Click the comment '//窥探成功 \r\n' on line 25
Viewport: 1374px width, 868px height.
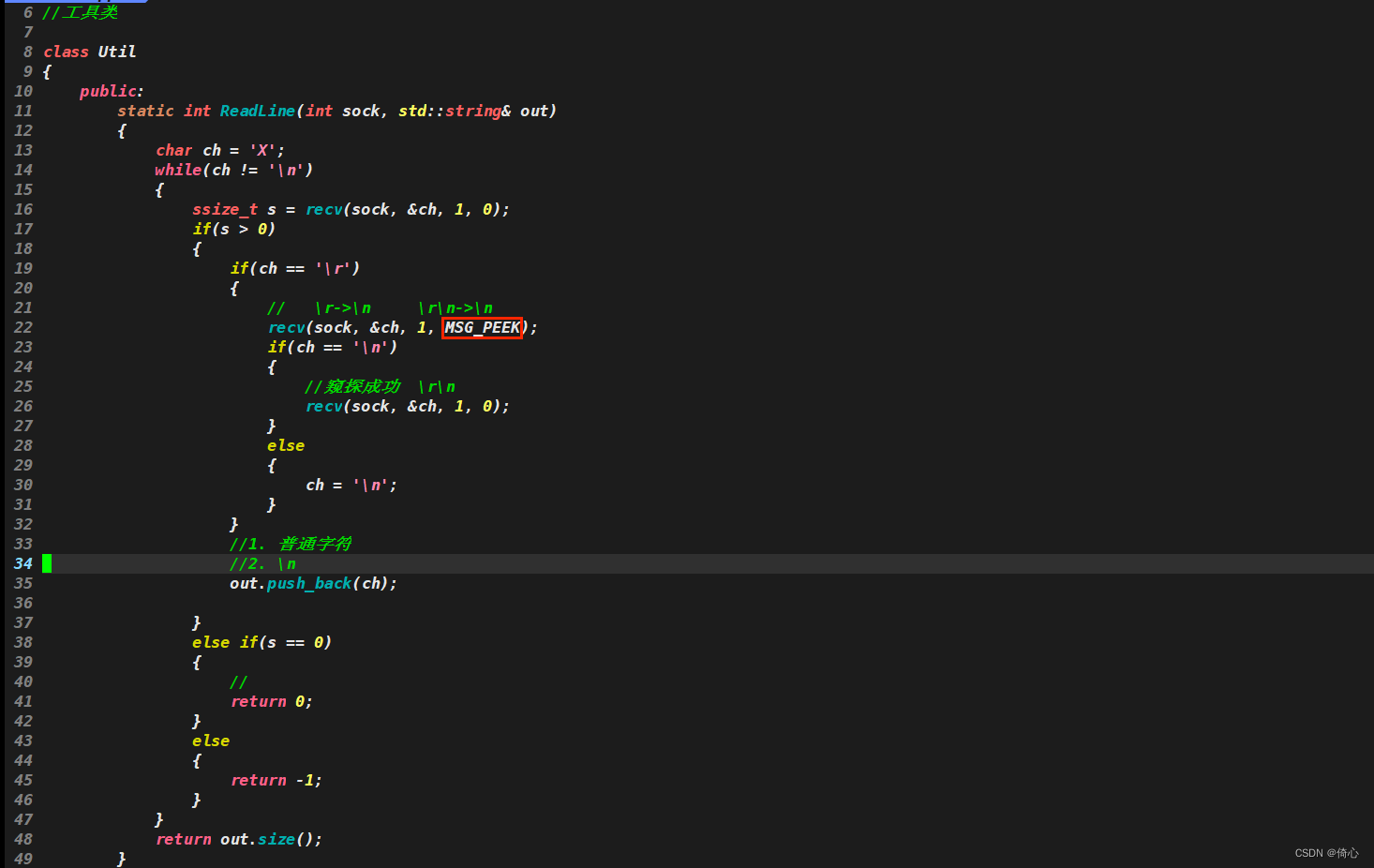pos(381,386)
